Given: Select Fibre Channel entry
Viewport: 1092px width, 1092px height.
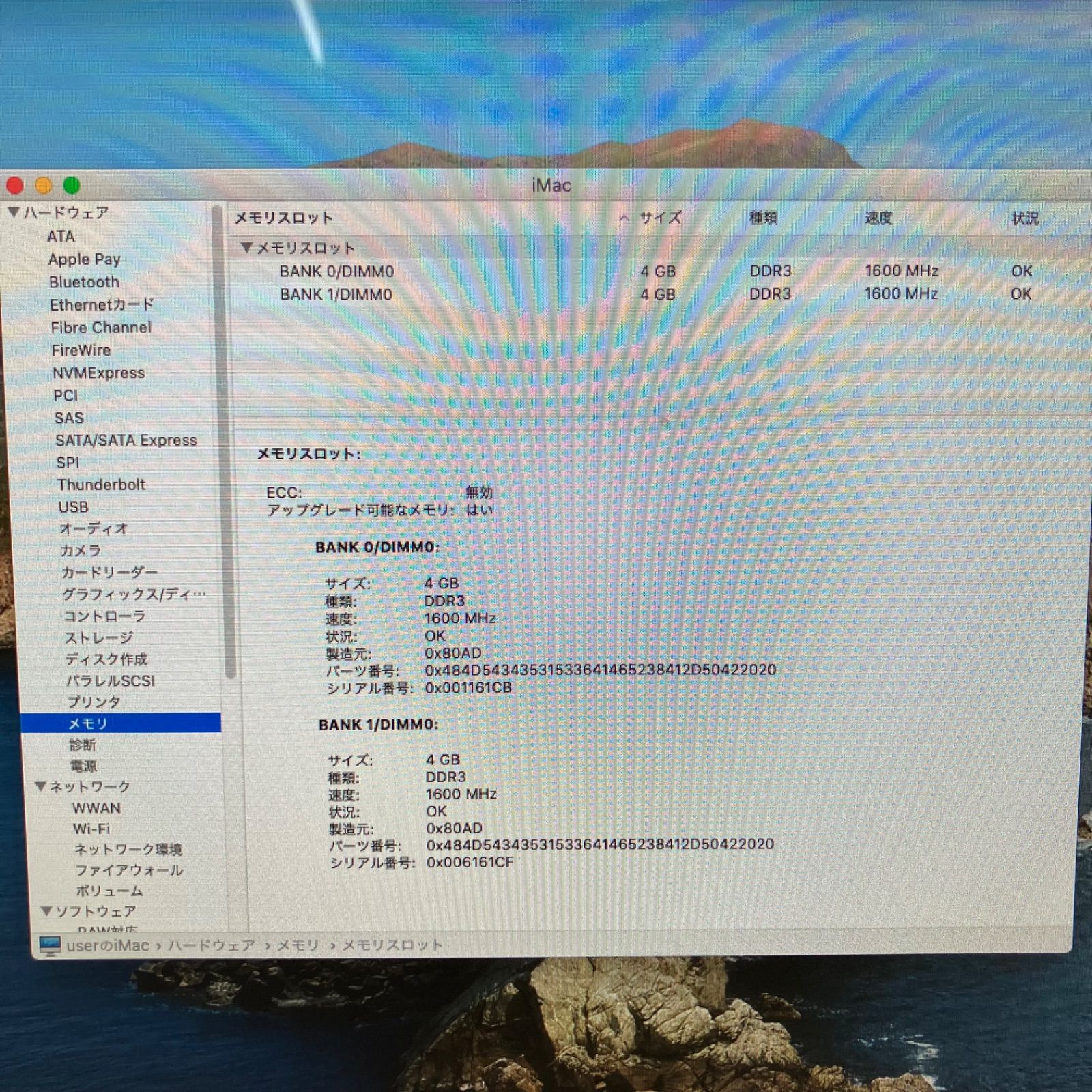Looking at the screenshot, I should coord(101,328).
